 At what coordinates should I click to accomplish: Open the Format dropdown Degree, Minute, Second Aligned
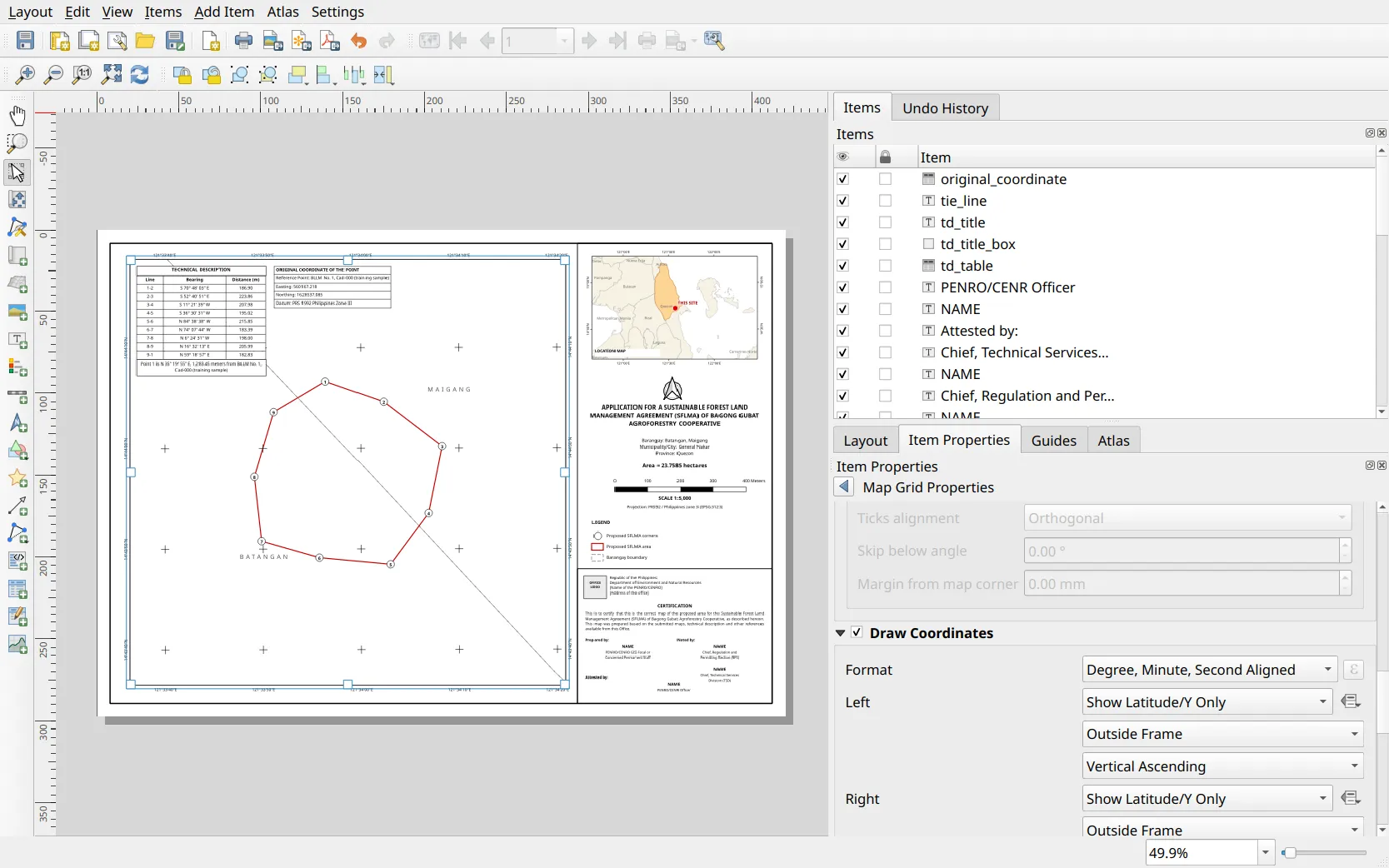(1210, 670)
